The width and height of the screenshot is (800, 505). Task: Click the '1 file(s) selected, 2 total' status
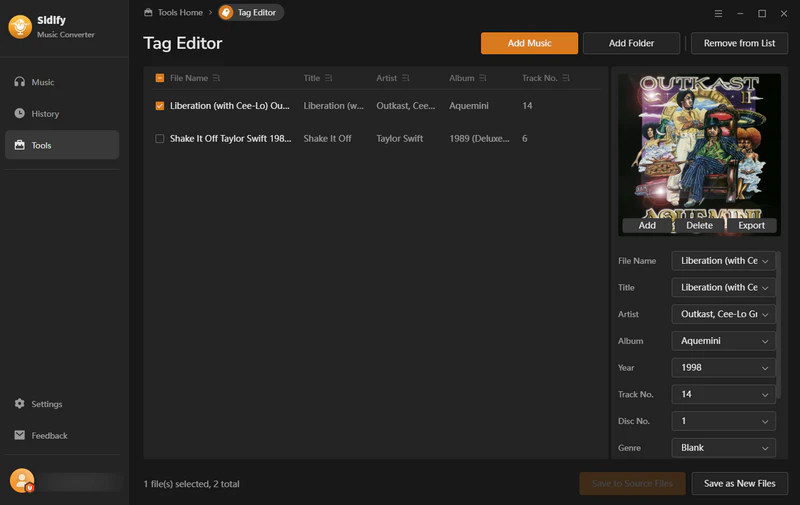(x=191, y=484)
